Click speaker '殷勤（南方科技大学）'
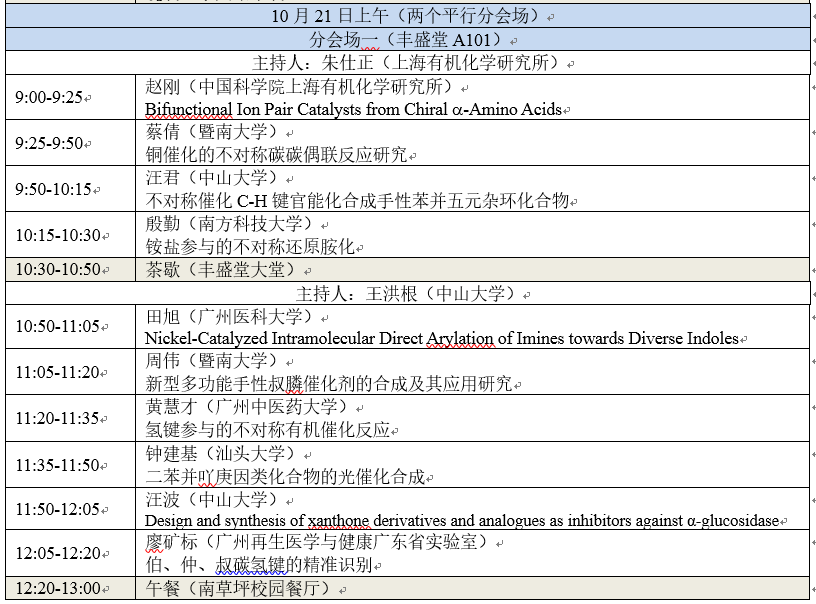 (x=232, y=224)
